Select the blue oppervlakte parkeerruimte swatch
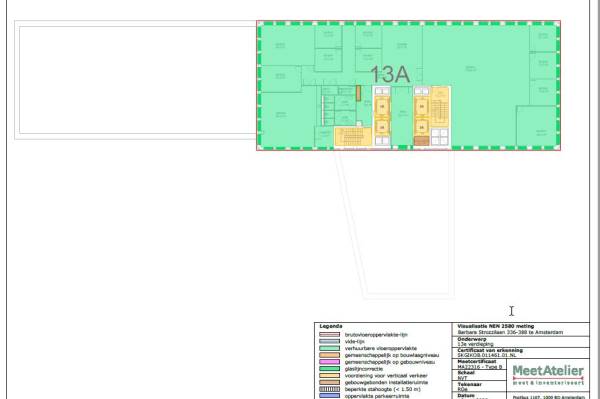The height and width of the screenshot is (399, 600). pos(329,396)
